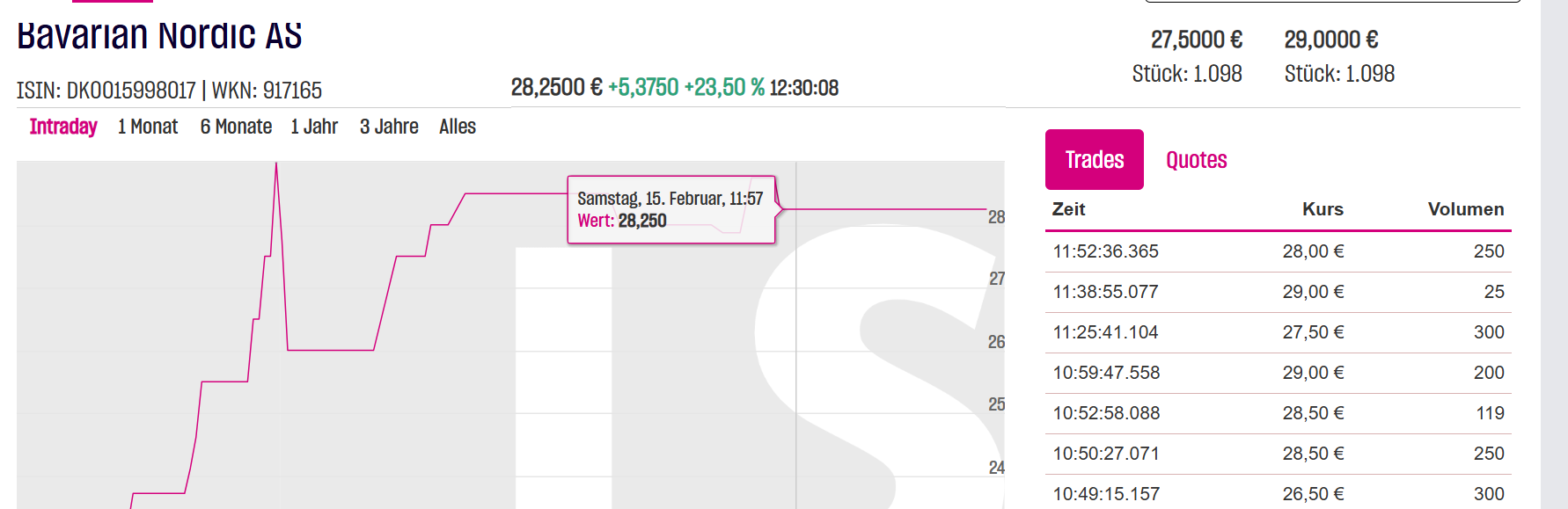
Task: Switch chart to 1 Monat
Action: pos(148,127)
